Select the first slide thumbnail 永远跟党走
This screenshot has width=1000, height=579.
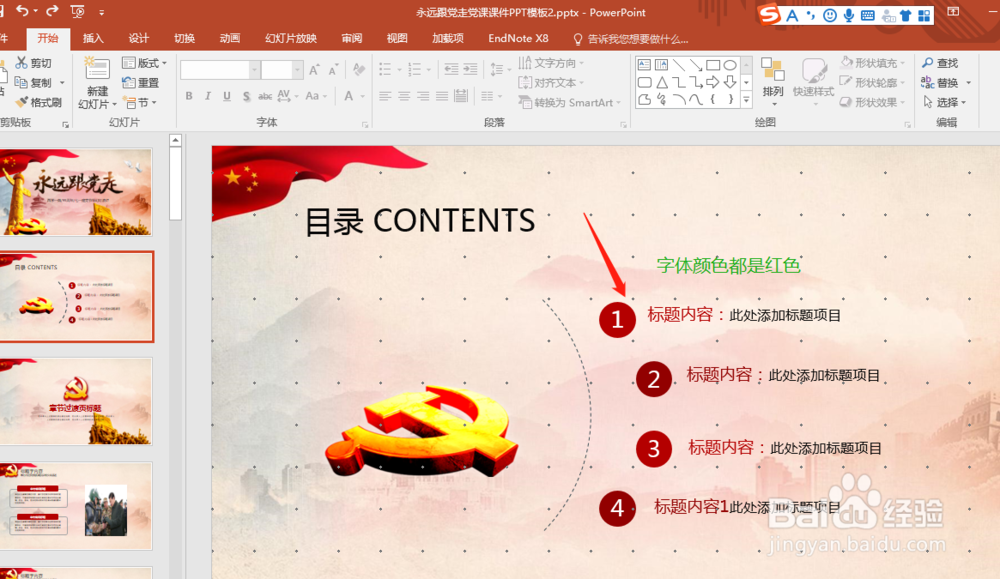coord(76,193)
